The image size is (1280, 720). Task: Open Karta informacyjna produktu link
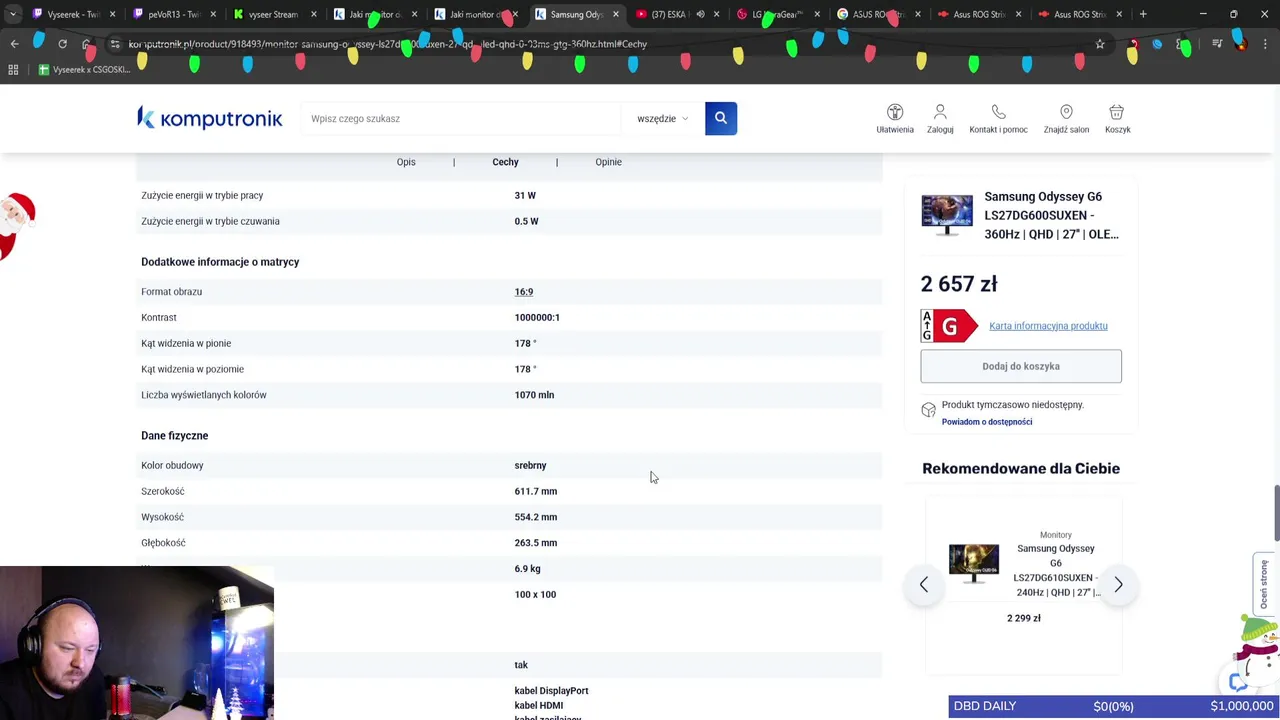[1048, 326]
